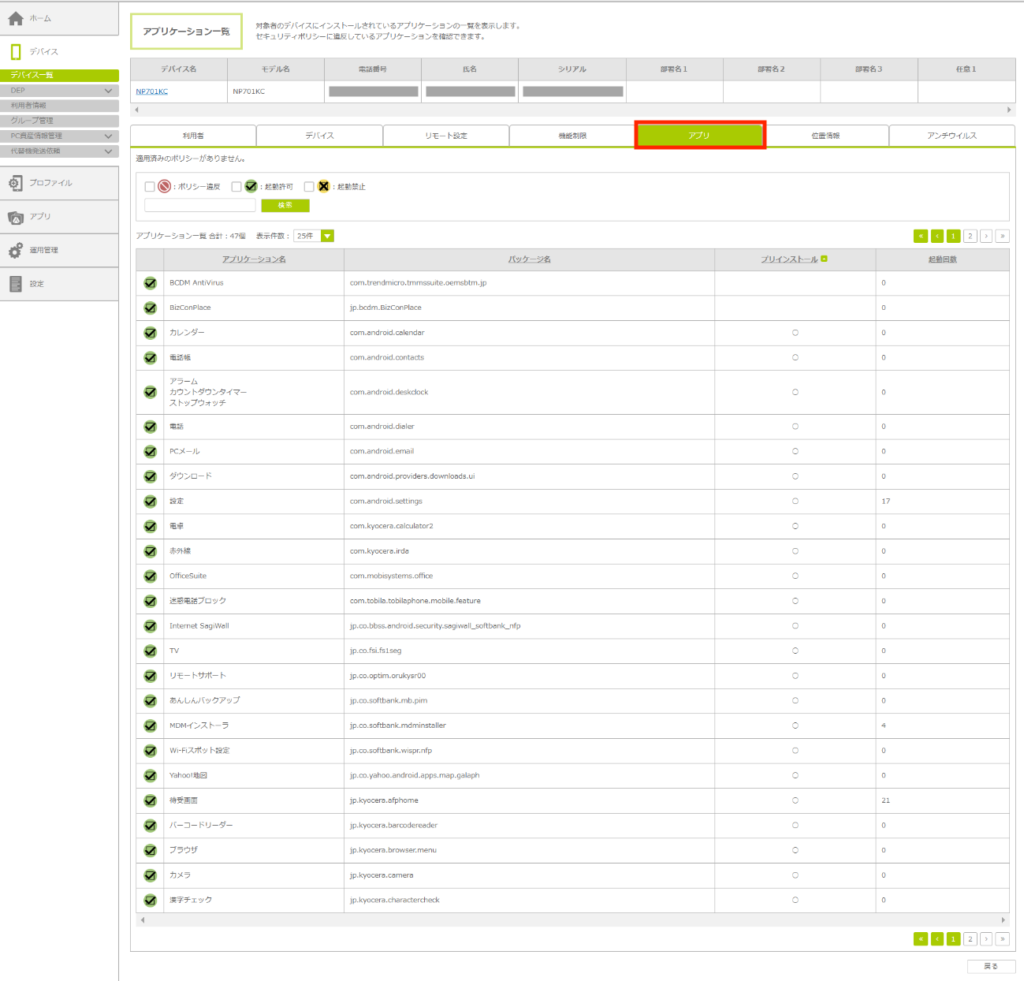Click the application search text field
1024x981 pixels.
(x=200, y=205)
